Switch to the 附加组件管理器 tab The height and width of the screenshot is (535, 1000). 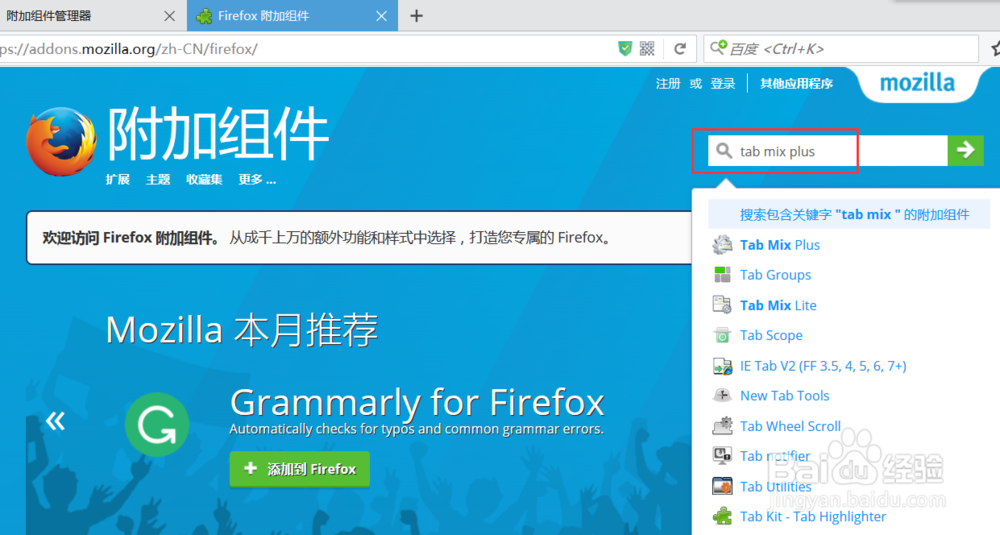93,16
